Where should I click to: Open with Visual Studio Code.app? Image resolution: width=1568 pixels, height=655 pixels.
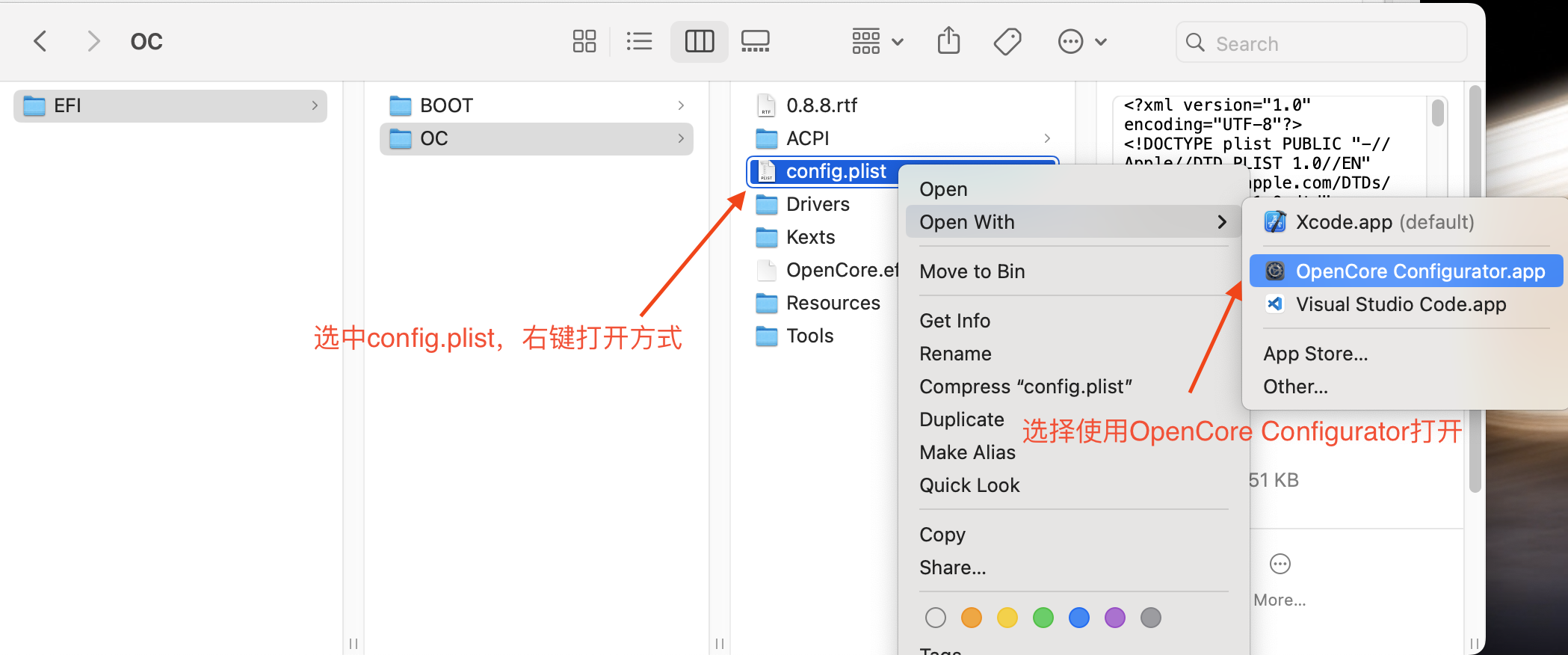(x=1406, y=304)
